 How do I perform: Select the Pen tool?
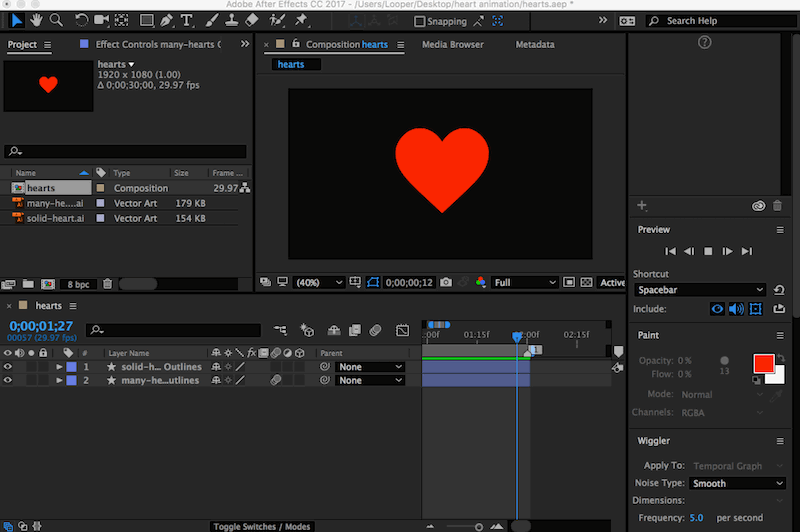(x=166, y=20)
